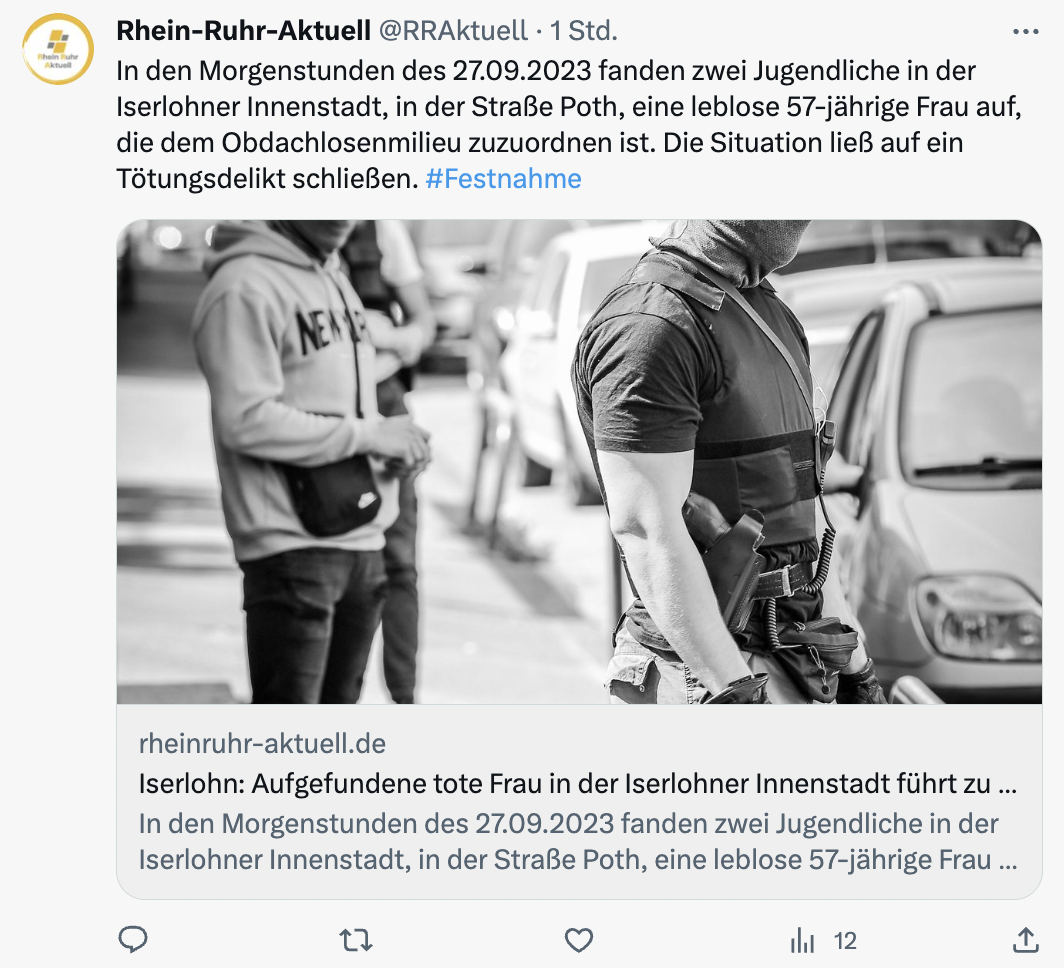The image size is (1064, 968).
Task: Click the share upload arrow icon
Action: [1025, 940]
